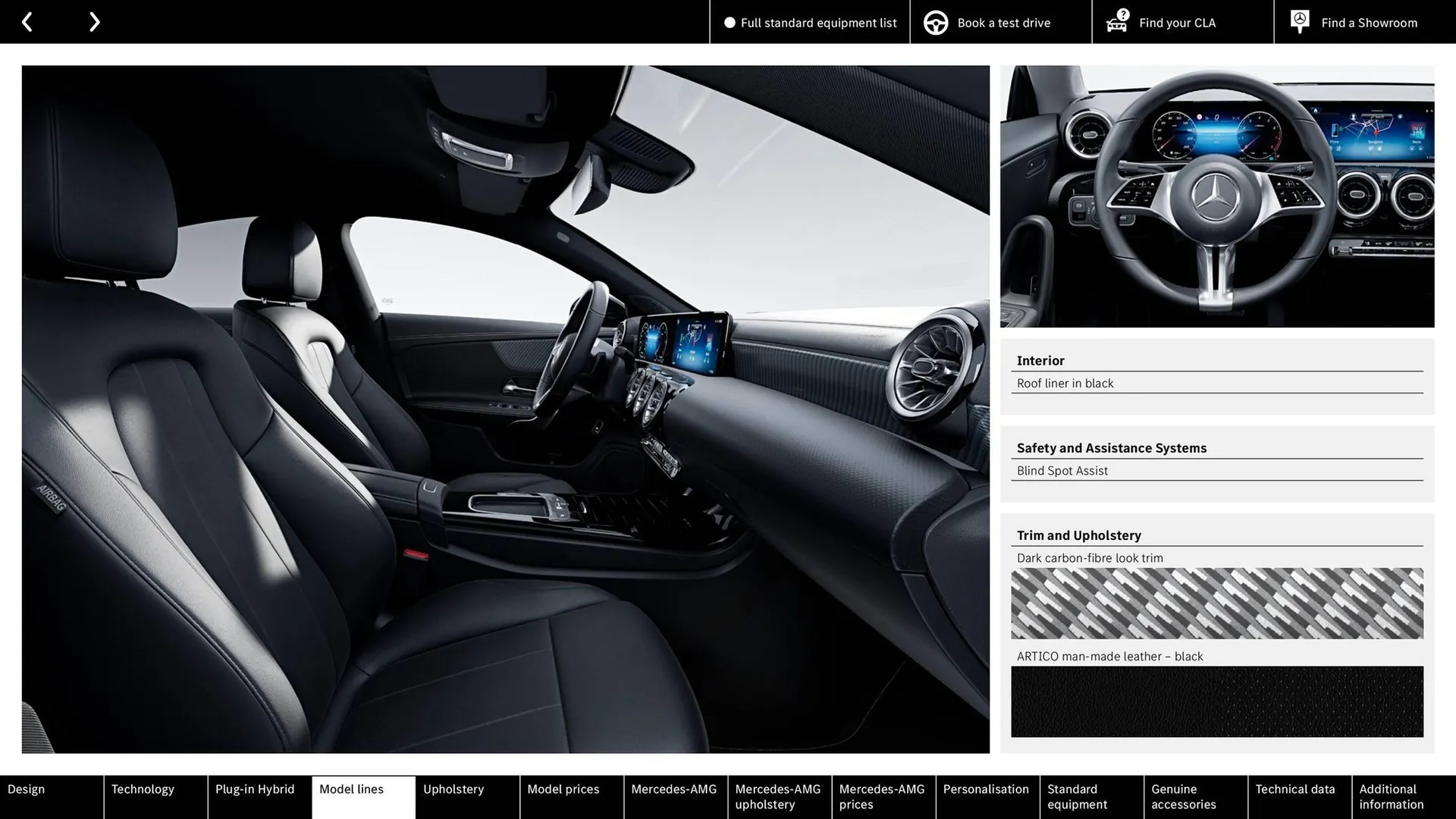Click the dot icon beside equipment list
The height and width of the screenshot is (819, 1456).
point(730,23)
